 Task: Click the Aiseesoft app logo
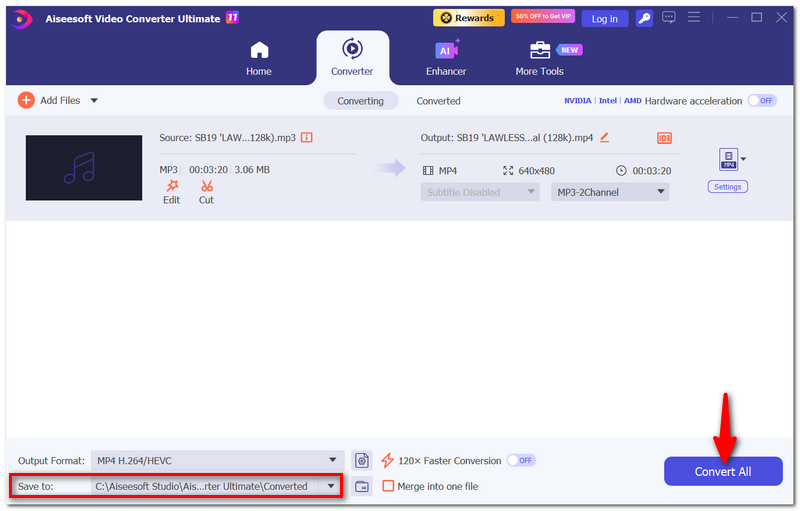click(21, 19)
